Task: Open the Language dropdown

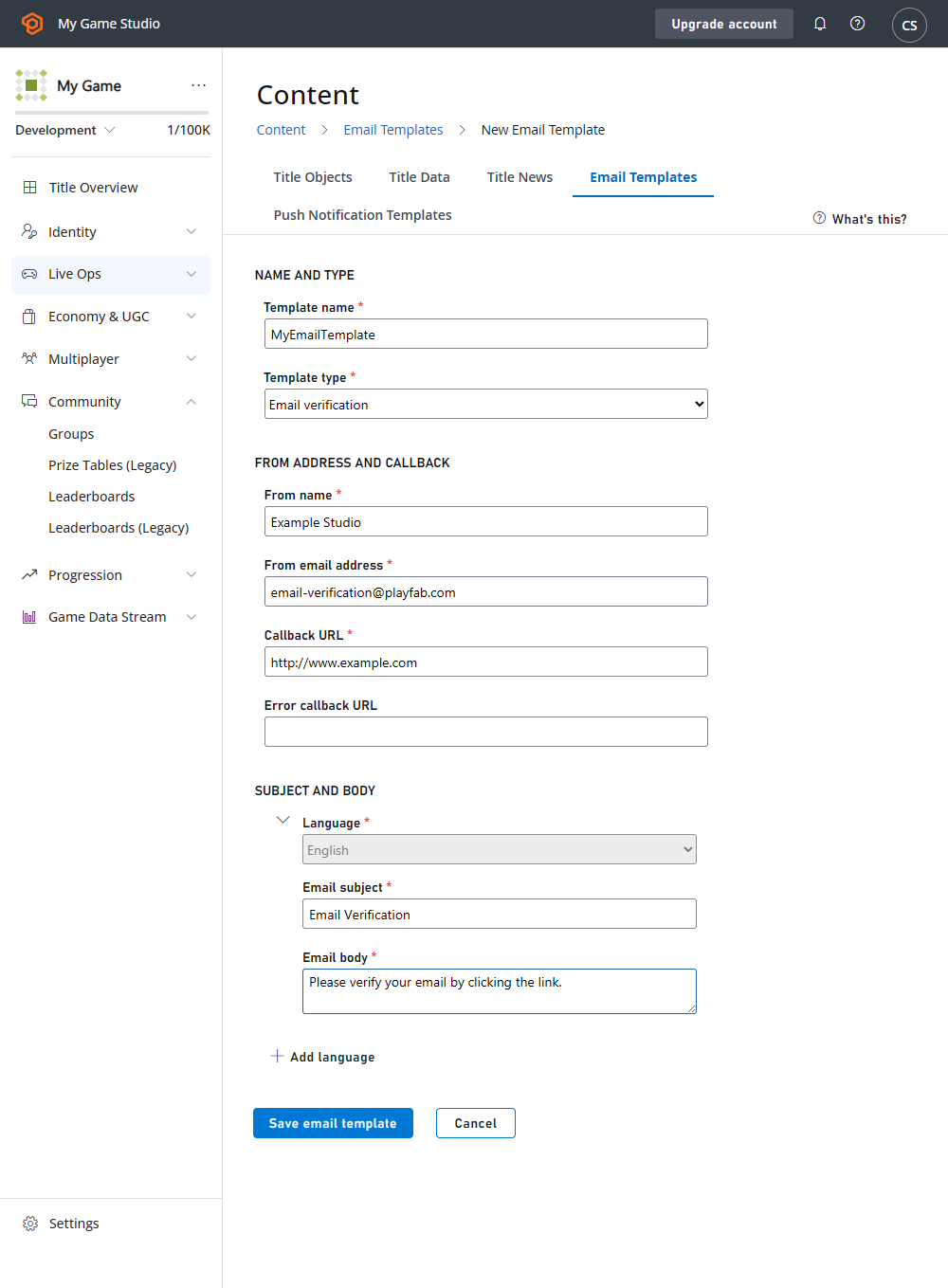Action: pyautogui.click(x=500, y=849)
